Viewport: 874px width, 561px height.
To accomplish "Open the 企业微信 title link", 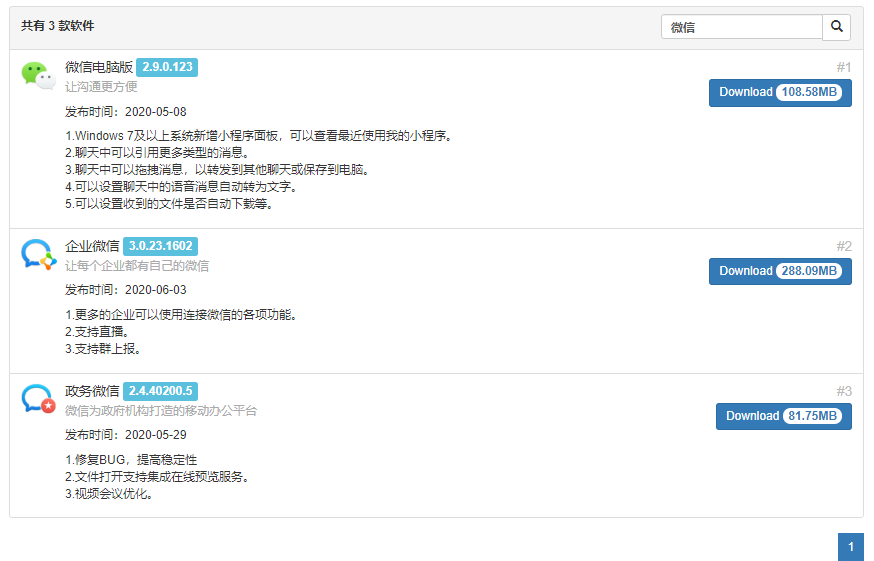I will [x=92, y=246].
